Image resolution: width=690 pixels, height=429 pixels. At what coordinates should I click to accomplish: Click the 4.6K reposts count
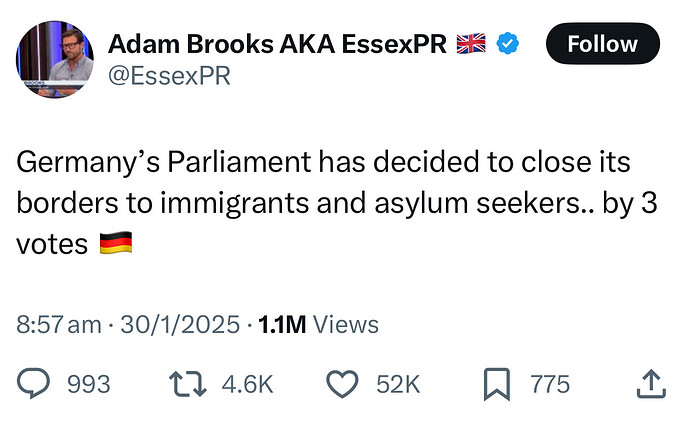pos(247,384)
